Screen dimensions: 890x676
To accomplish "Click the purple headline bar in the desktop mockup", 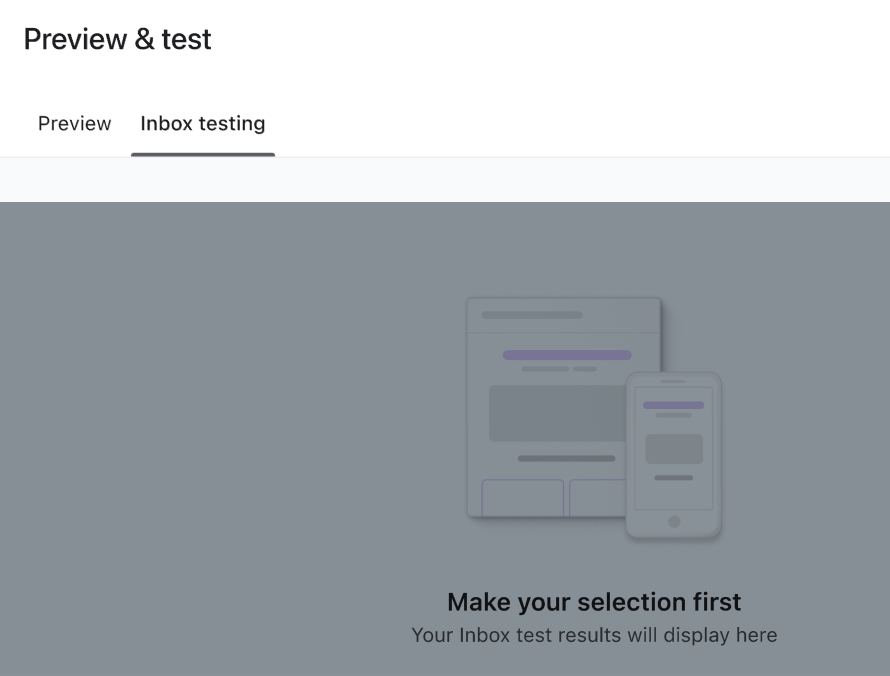I will pos(567,354).
